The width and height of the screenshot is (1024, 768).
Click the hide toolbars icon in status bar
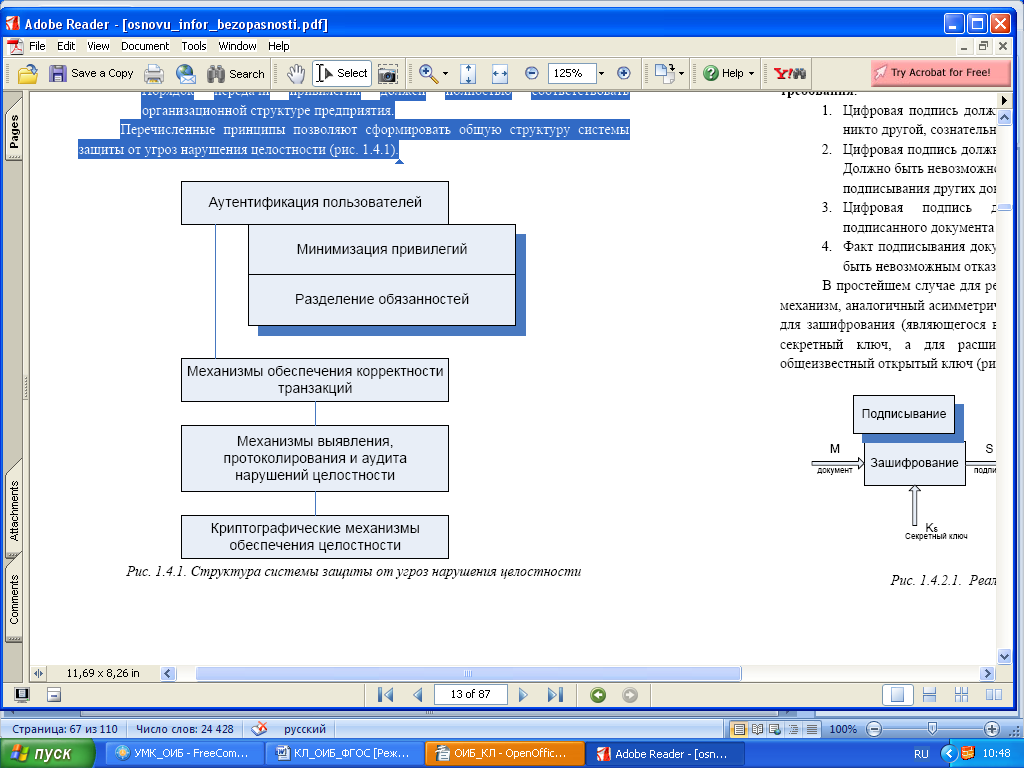(x=54, y=694)
